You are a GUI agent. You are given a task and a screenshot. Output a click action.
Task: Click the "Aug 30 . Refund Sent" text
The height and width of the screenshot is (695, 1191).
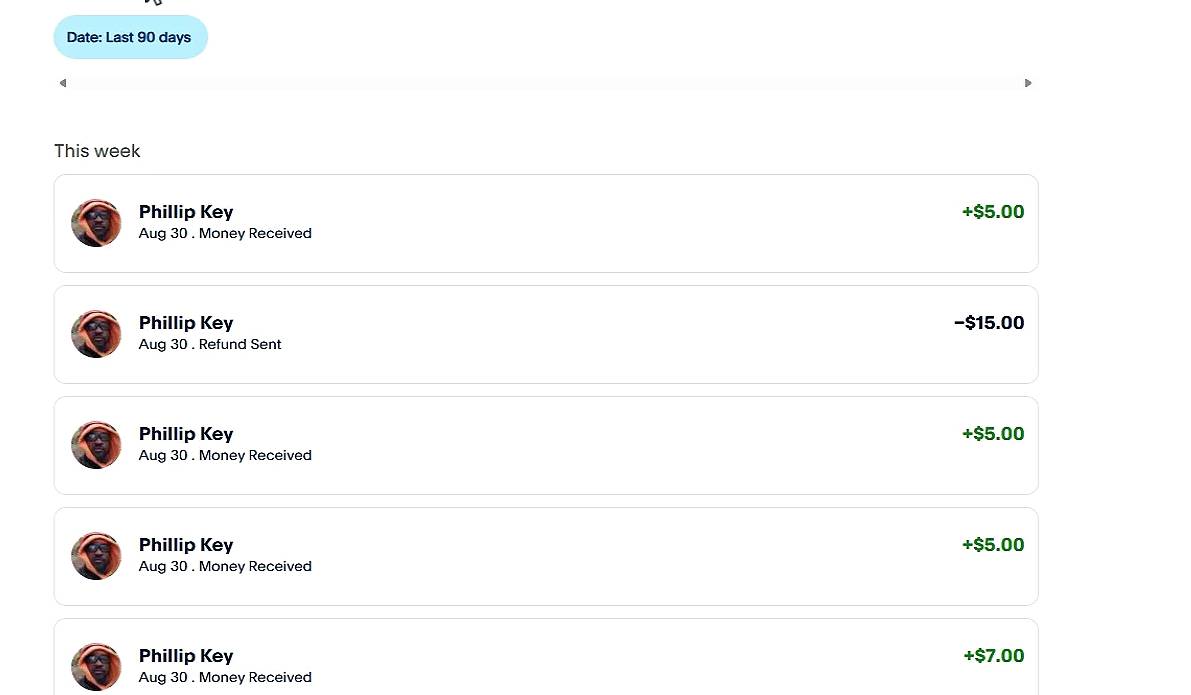(x=210, y=344)
